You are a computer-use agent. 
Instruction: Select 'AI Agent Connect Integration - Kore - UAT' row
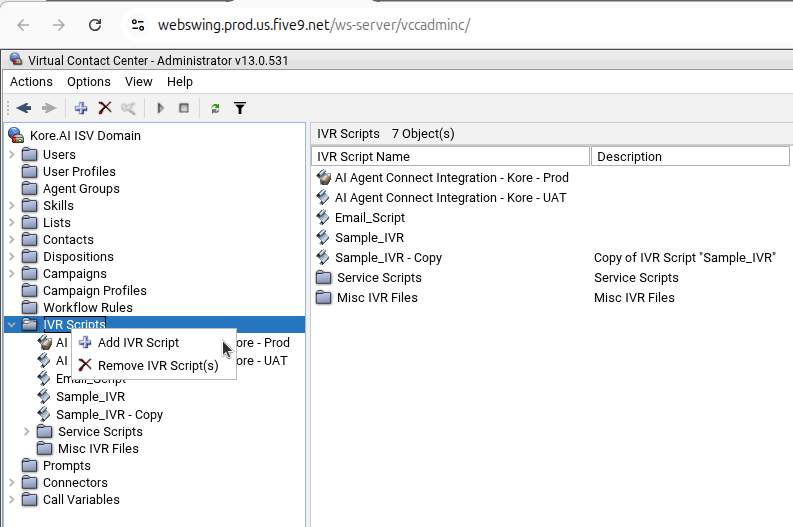coord(451,197)
